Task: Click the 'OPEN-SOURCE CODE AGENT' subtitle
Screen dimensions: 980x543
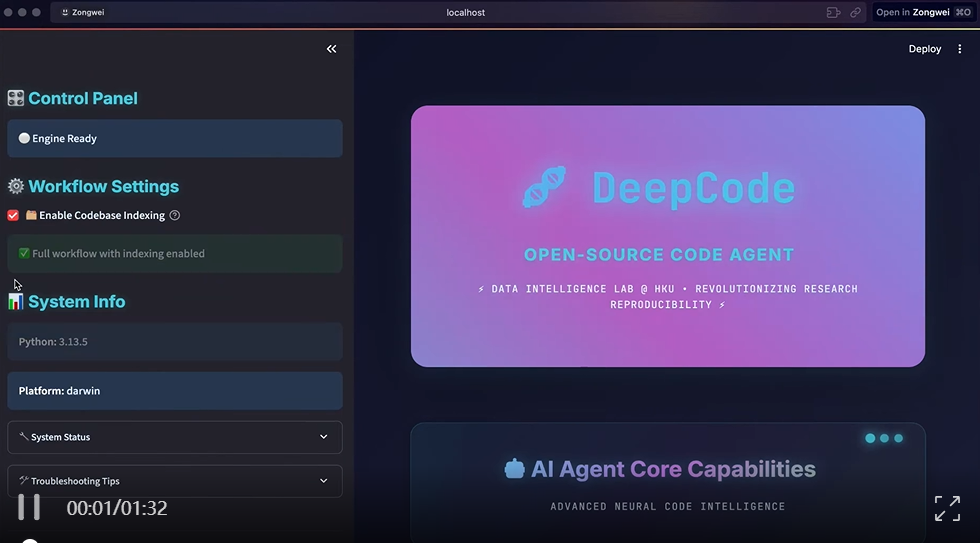Action: (659, 254)
